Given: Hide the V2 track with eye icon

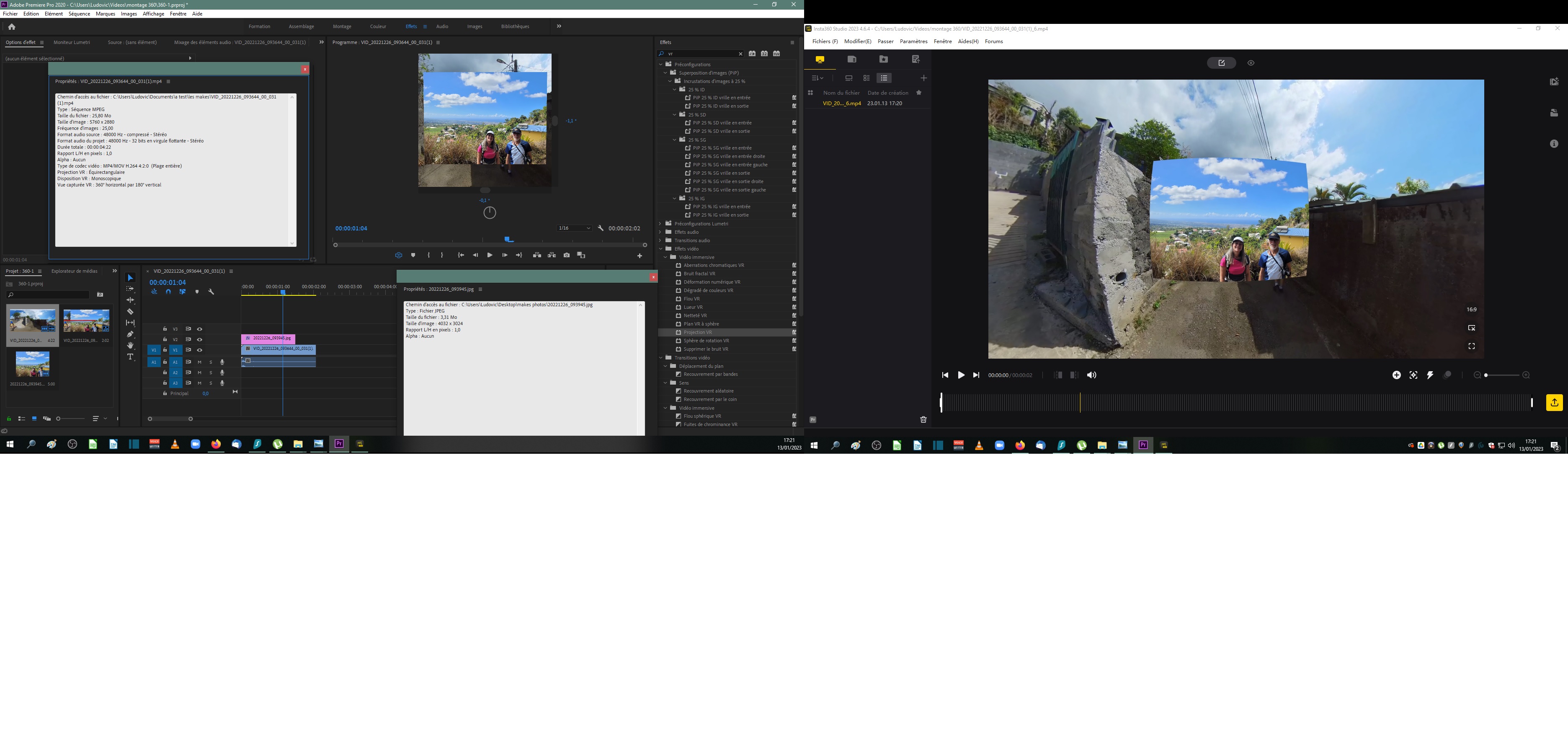Looking at the screenshot, I should tap(199, 339).
